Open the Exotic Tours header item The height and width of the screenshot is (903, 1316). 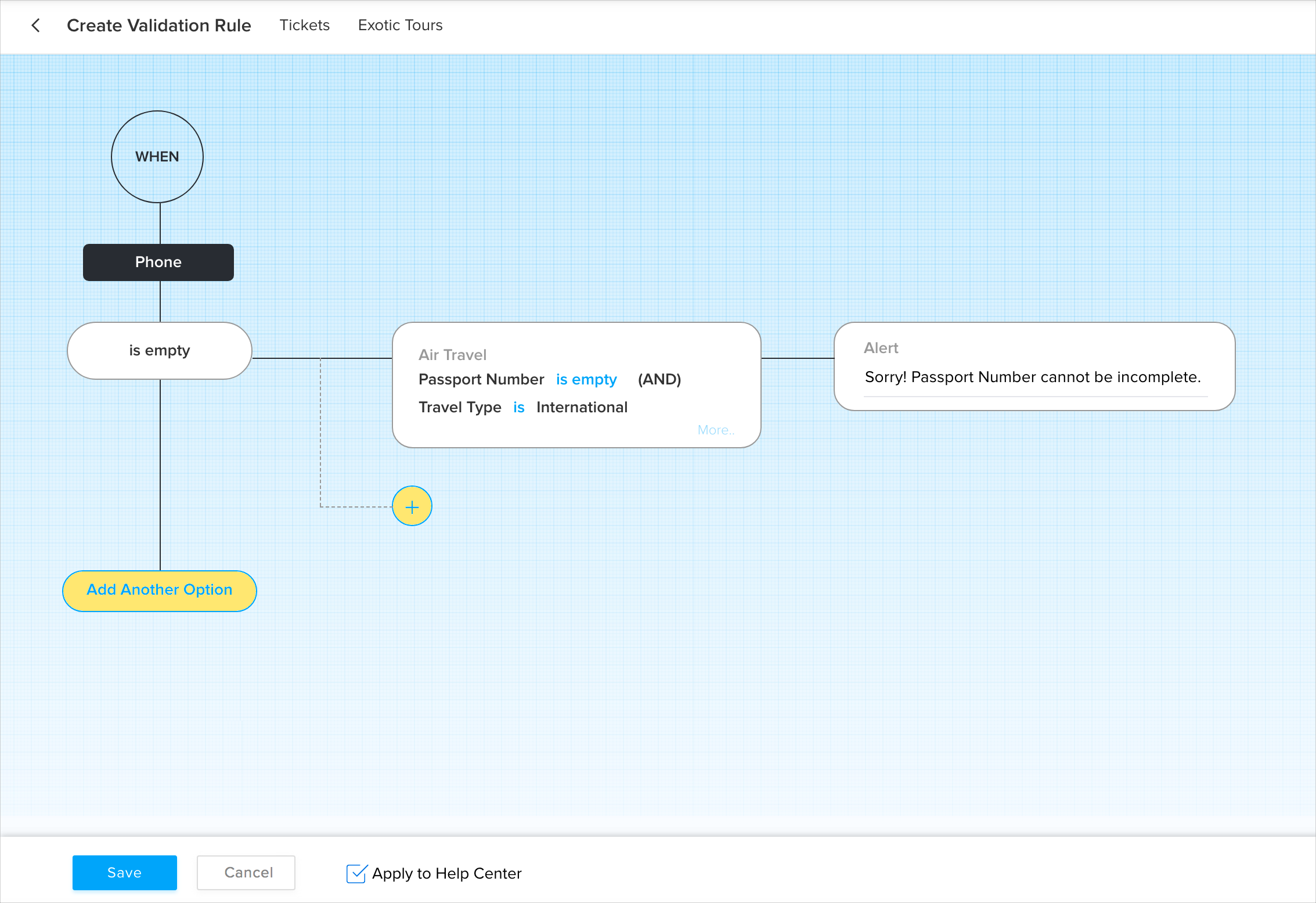[400, 26]
